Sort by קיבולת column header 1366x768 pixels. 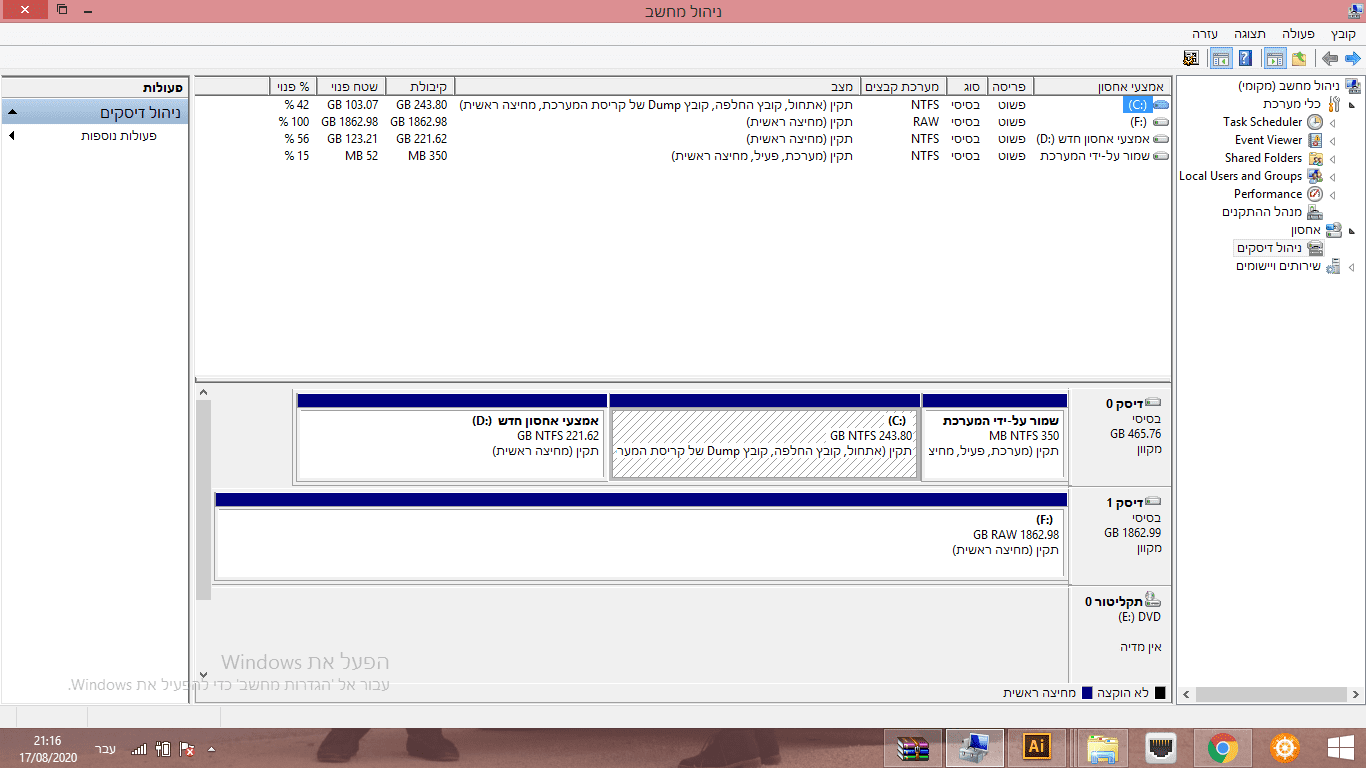pos(419,86)
